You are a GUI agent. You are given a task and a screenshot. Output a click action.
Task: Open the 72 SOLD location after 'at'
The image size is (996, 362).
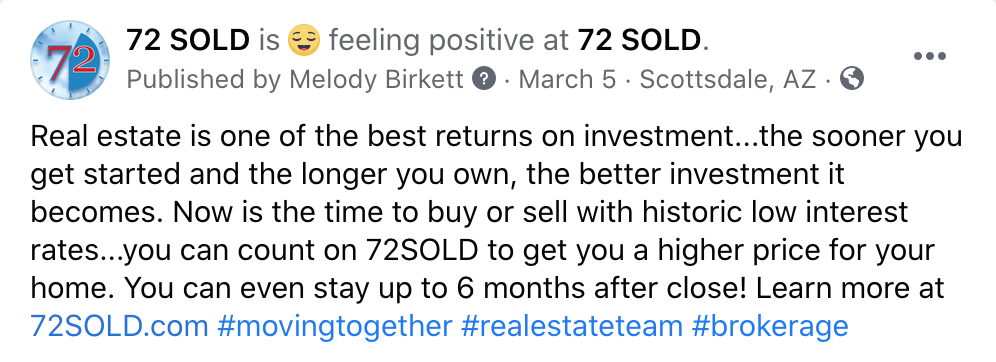pos(638,41)
